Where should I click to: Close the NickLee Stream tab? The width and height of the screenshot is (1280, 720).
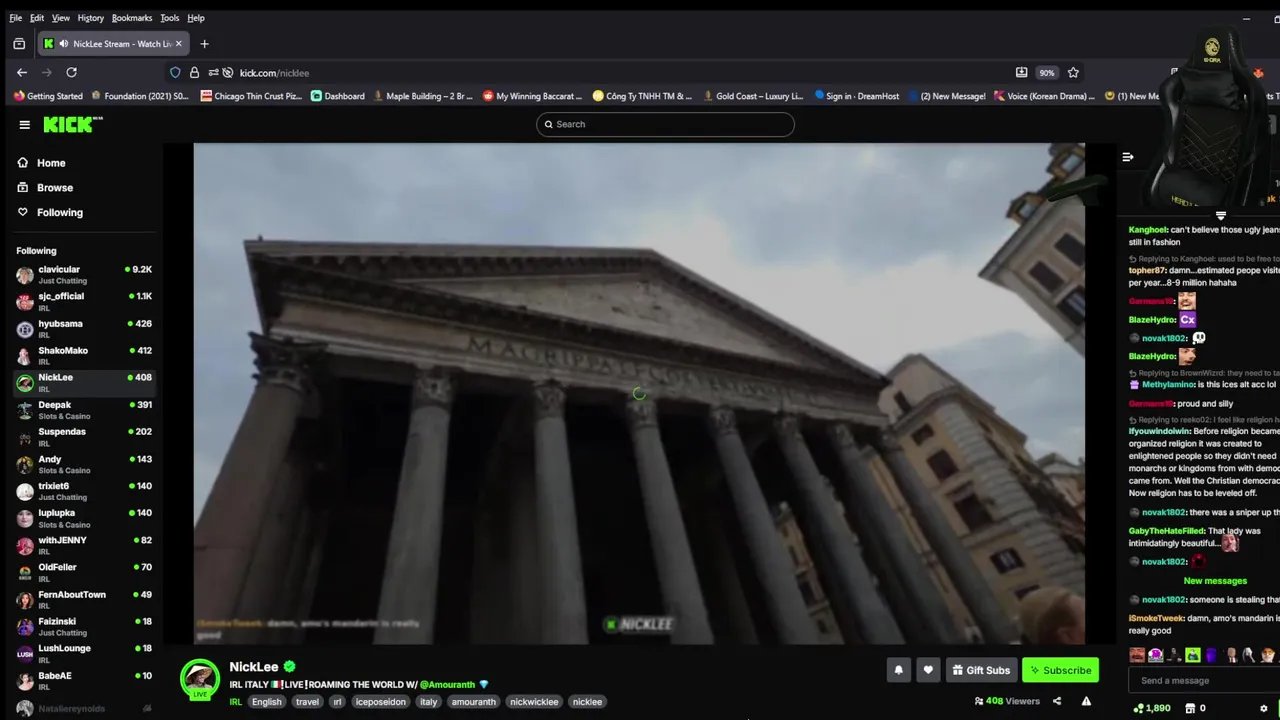pyautogui.click(x=178, y=44)
